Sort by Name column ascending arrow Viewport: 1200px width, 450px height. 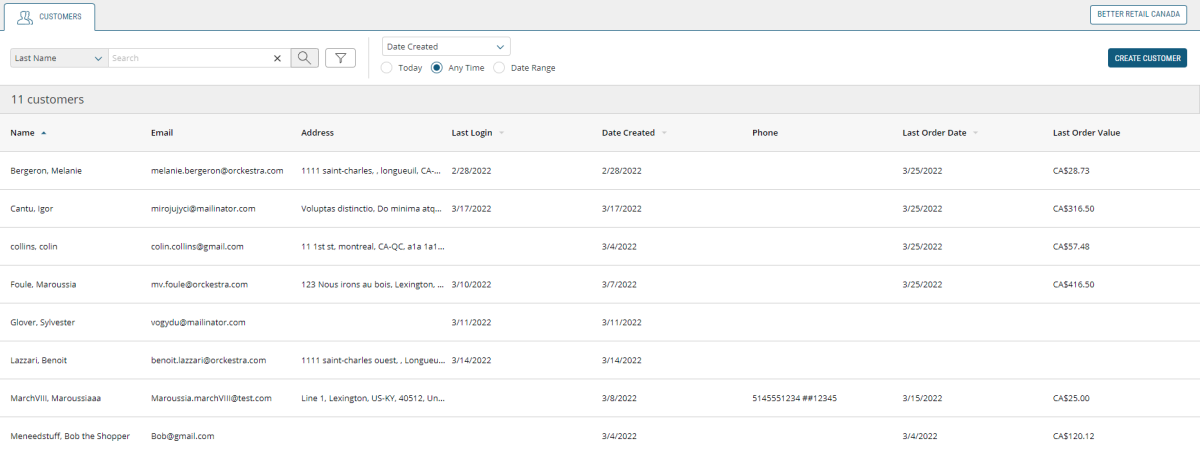tap(44, 133)
